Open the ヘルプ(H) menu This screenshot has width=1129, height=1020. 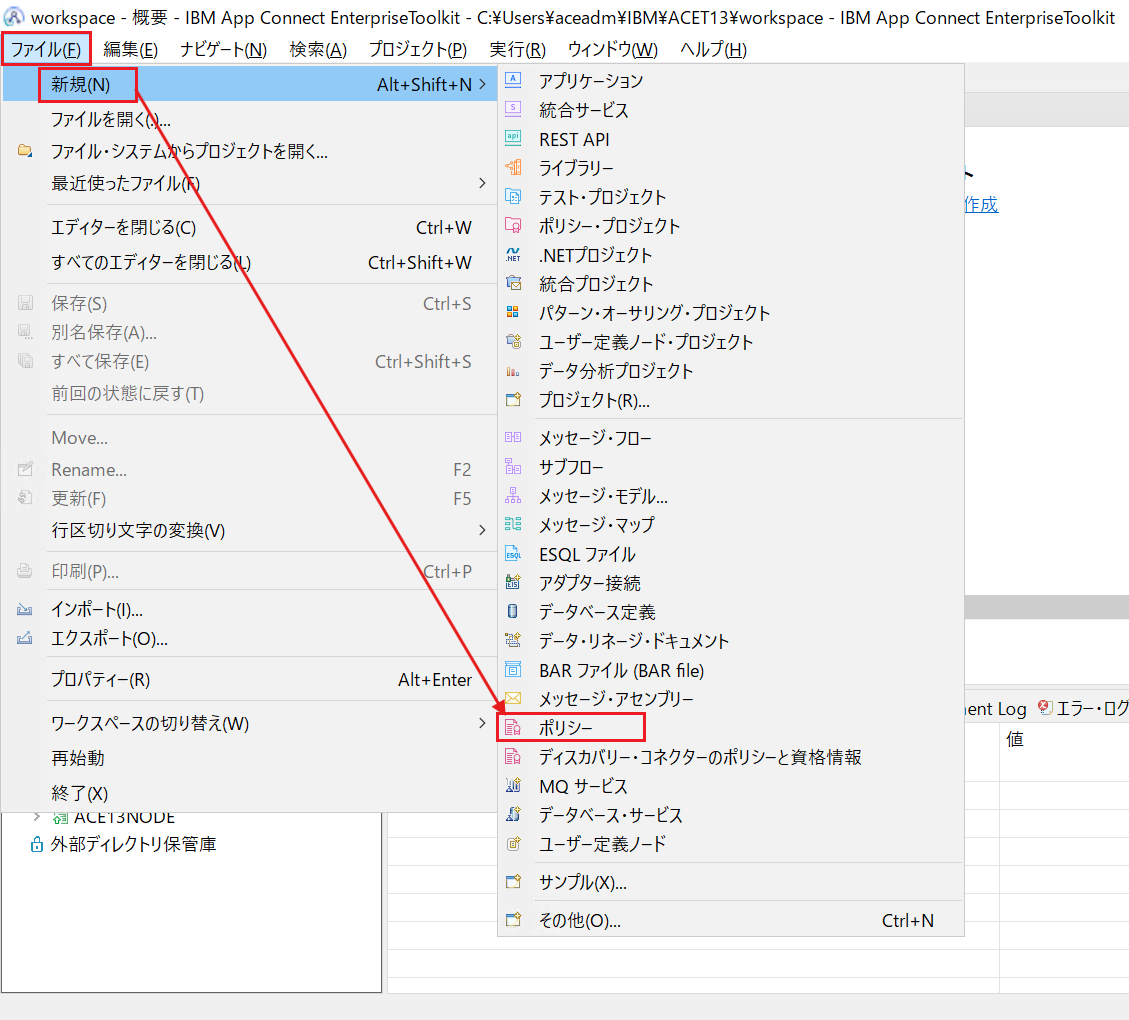pyautogui.click(x=714, y=49)
